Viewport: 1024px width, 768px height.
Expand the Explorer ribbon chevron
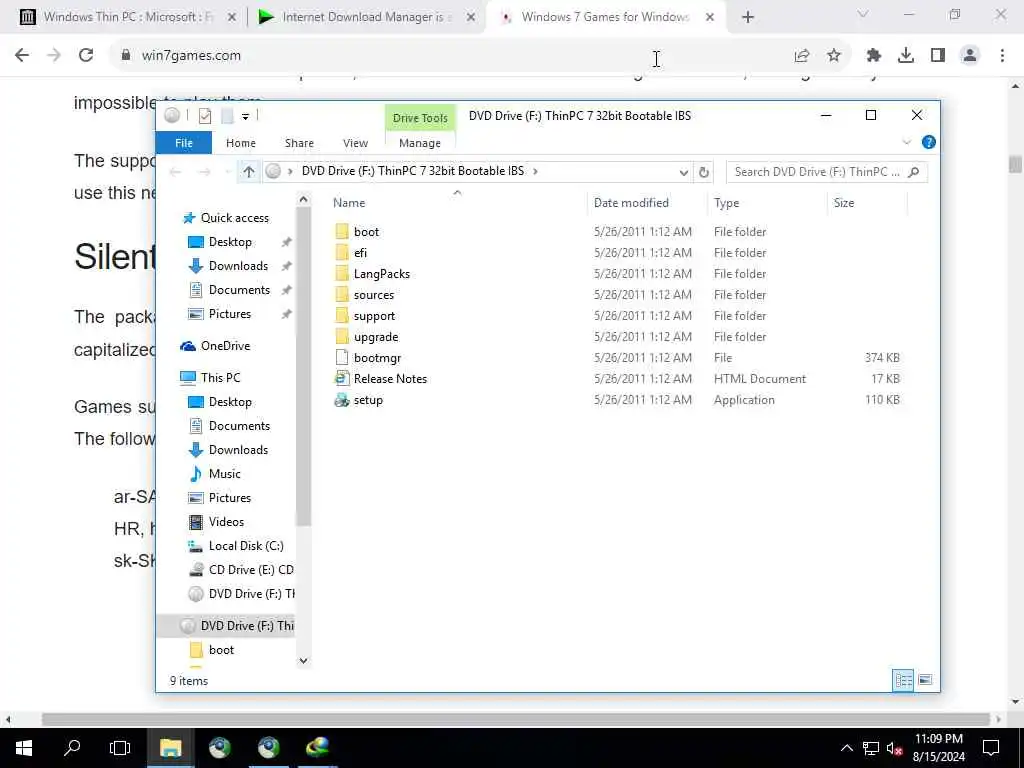point(906,142)
